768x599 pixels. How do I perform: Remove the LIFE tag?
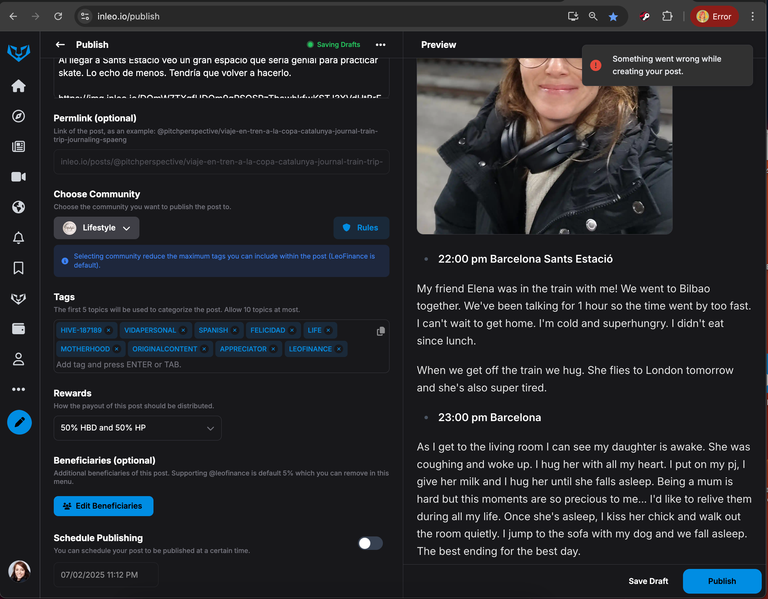(x=329, y=330)
